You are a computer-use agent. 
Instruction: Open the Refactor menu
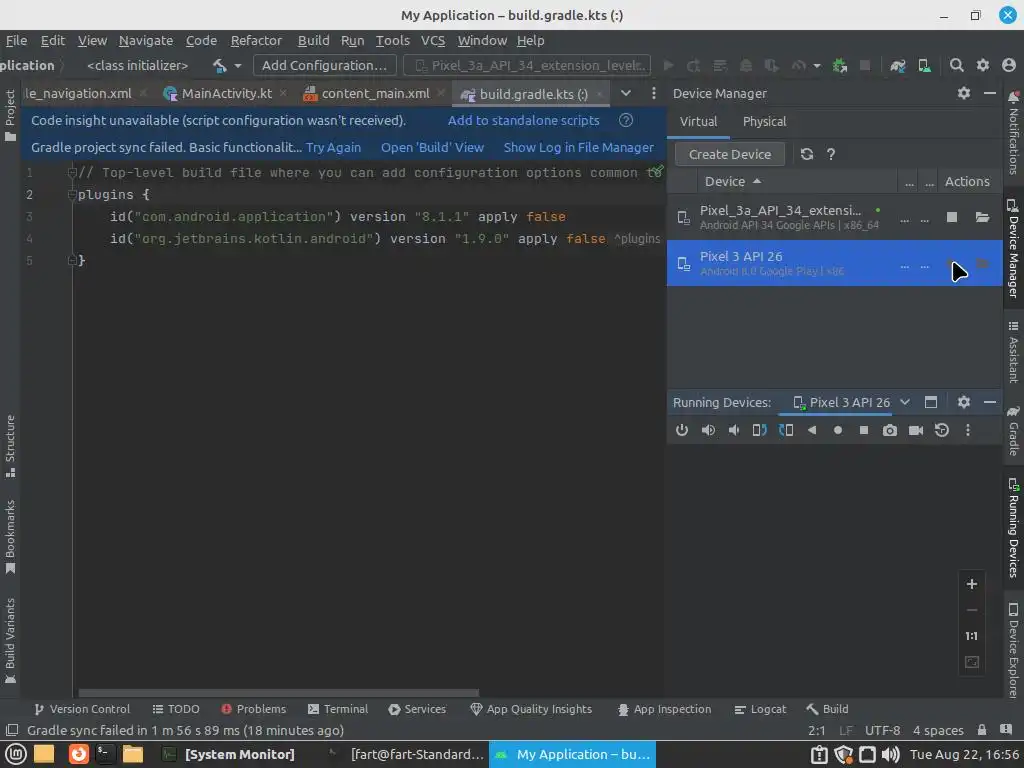pyautogui.click(x=256, y=40)
